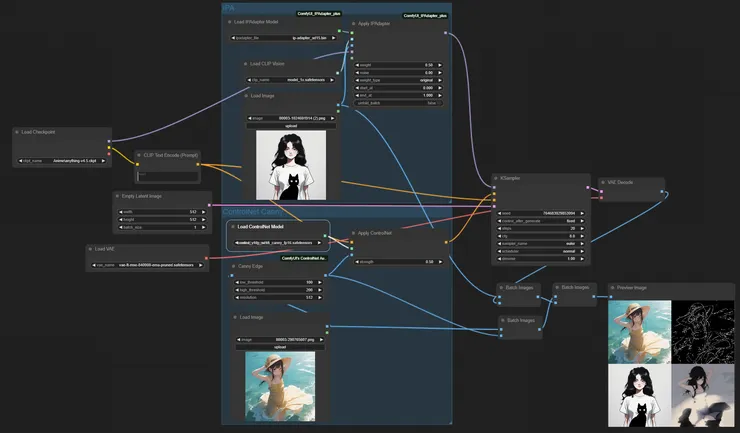Click the VAE Decode node collapse dot
Screen dimensions: 740x433
pos(603,183)
